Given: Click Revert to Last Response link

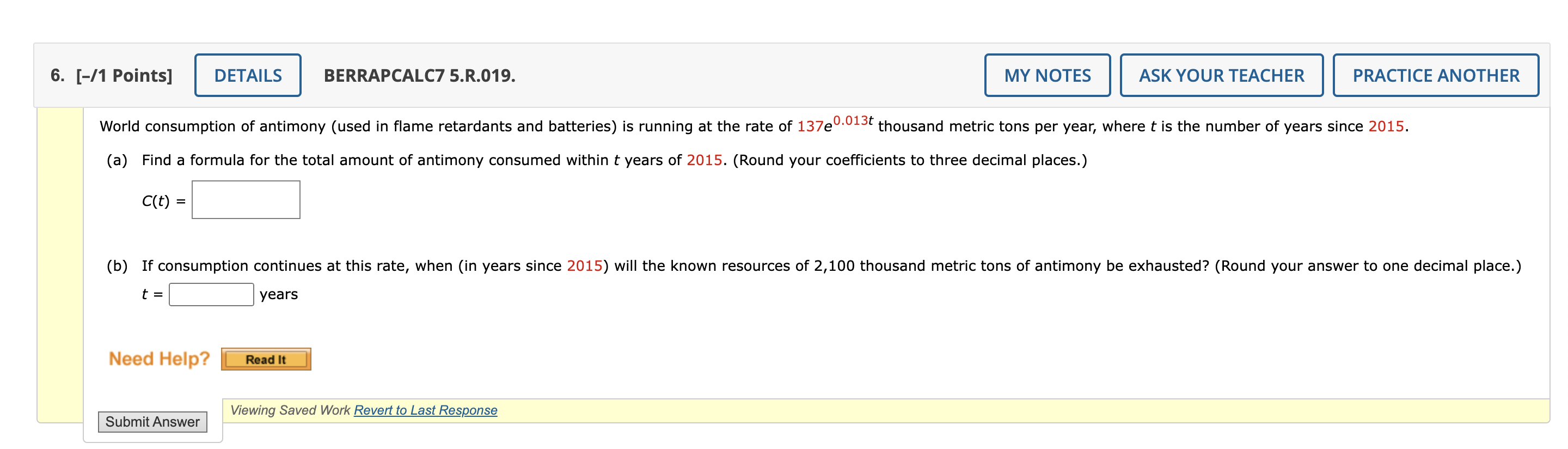Looking at the screenshot, I should 425,410.
